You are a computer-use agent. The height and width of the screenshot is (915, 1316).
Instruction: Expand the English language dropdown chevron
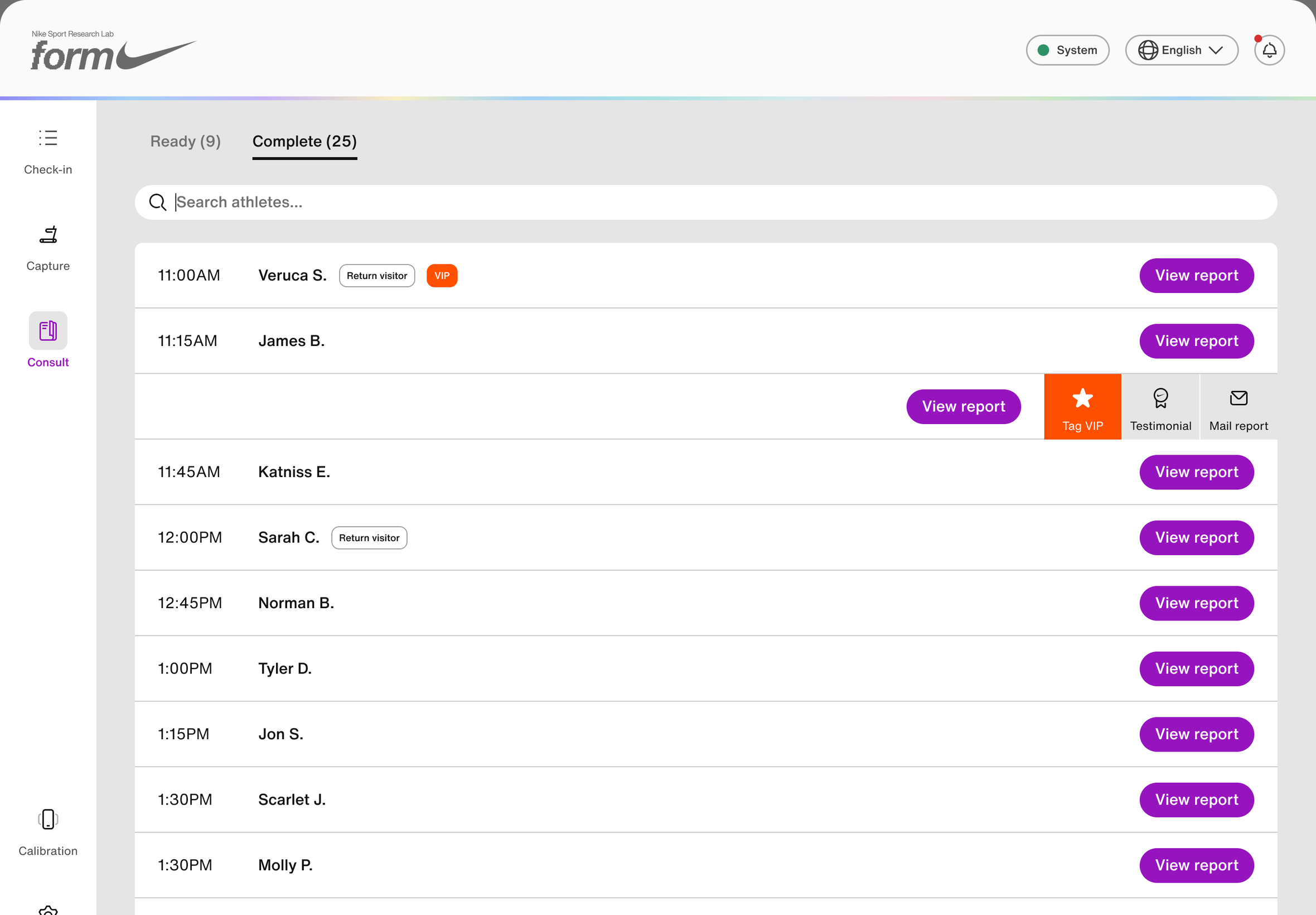point(1215,50)
